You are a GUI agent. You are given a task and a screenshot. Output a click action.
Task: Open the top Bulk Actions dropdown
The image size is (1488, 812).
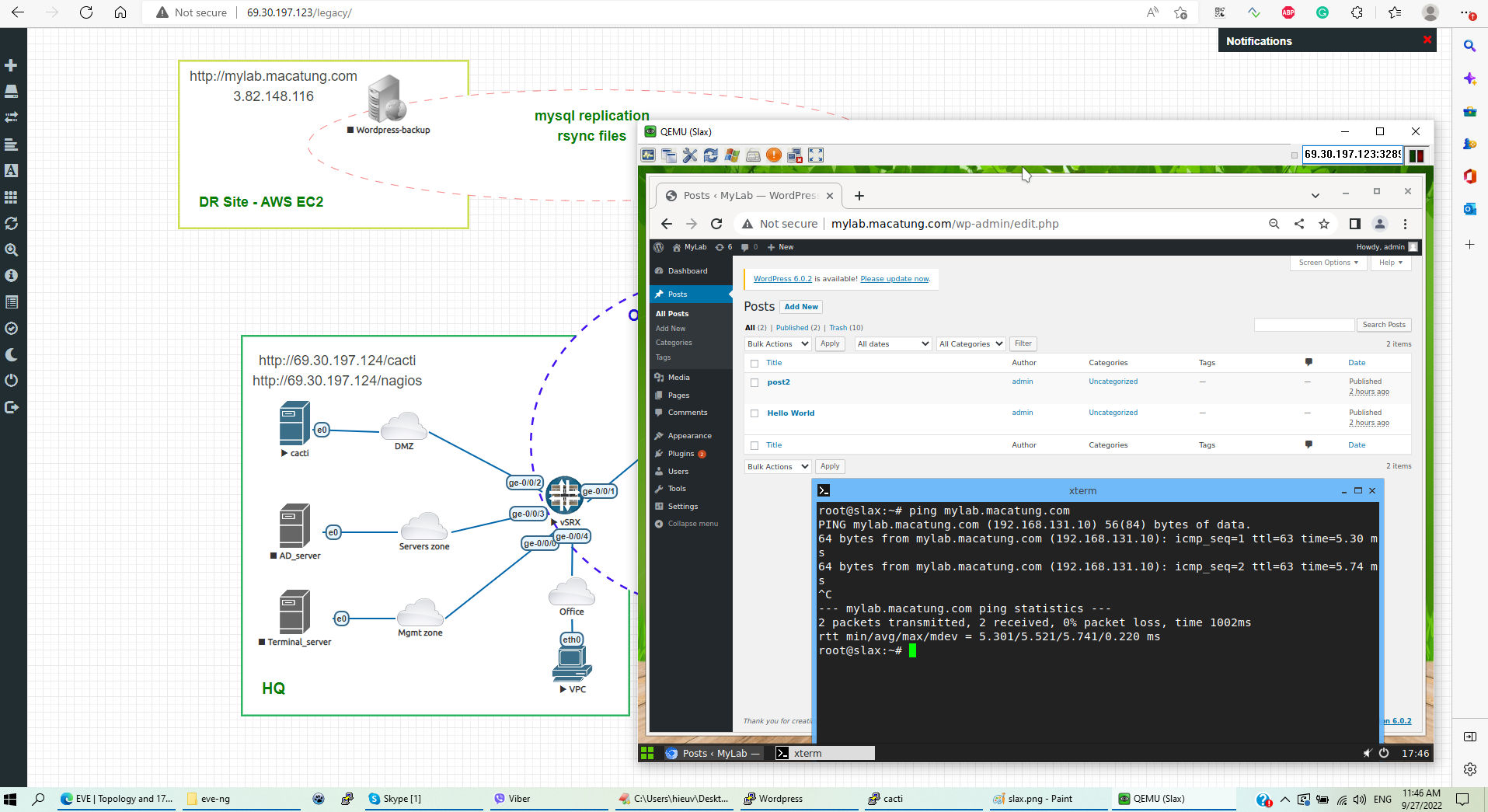coord(778,344)
